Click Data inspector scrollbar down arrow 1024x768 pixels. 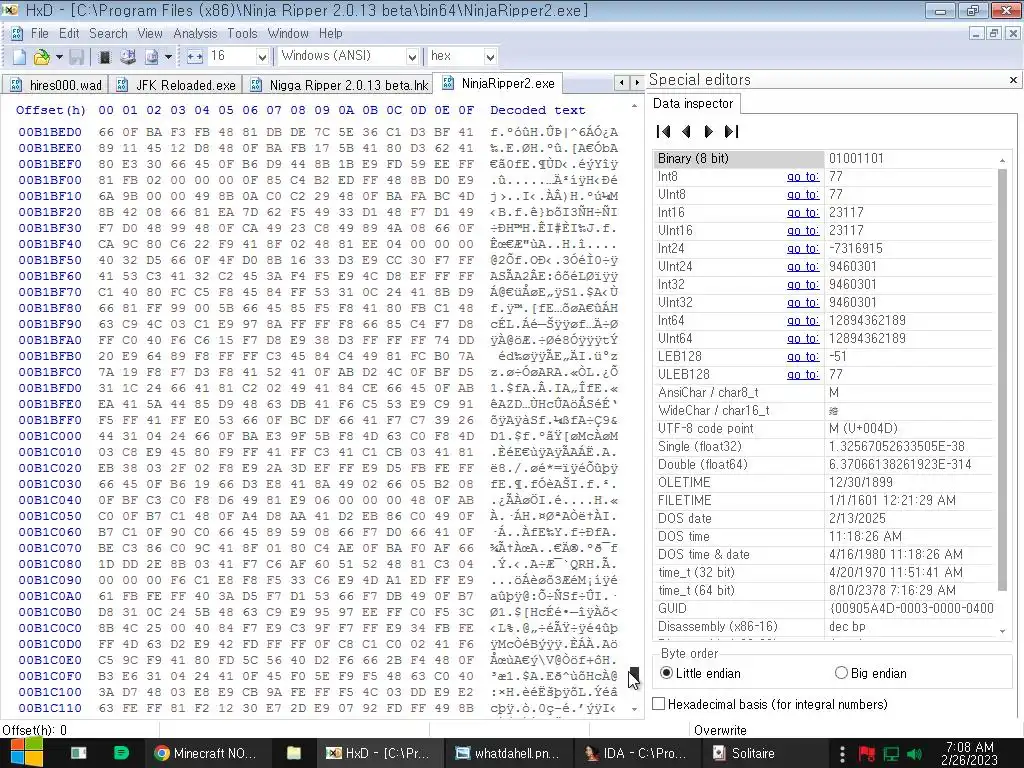point(1002,631)
